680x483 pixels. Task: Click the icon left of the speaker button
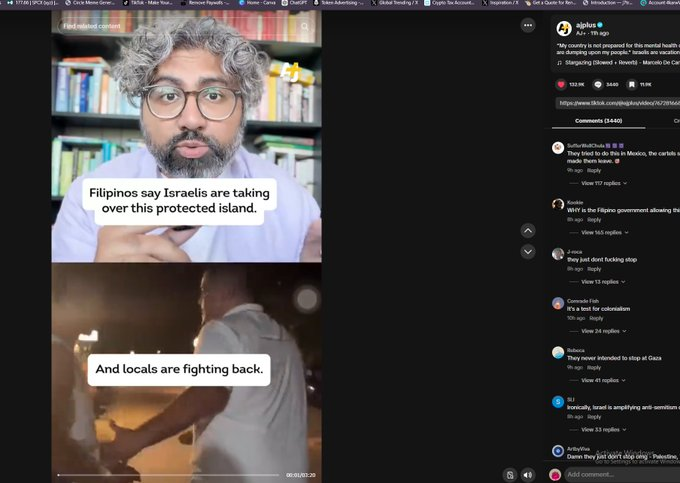pyautogui.click(x=510, y=475)
